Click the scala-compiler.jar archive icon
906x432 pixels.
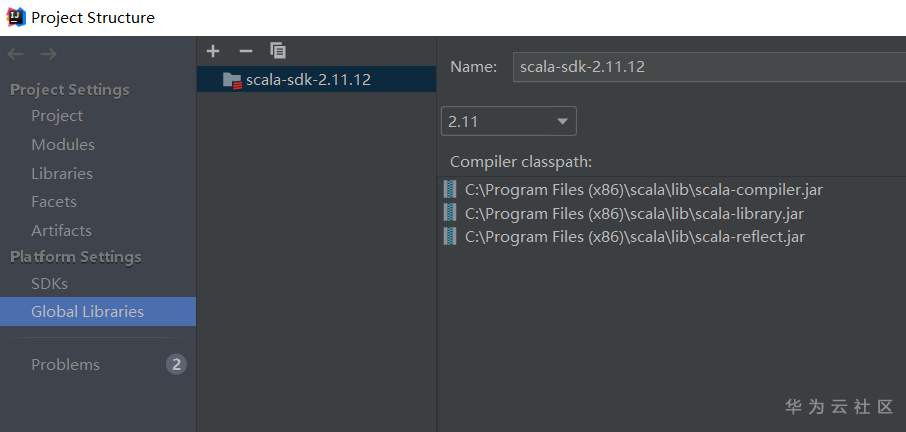click(x=450, y=189)
